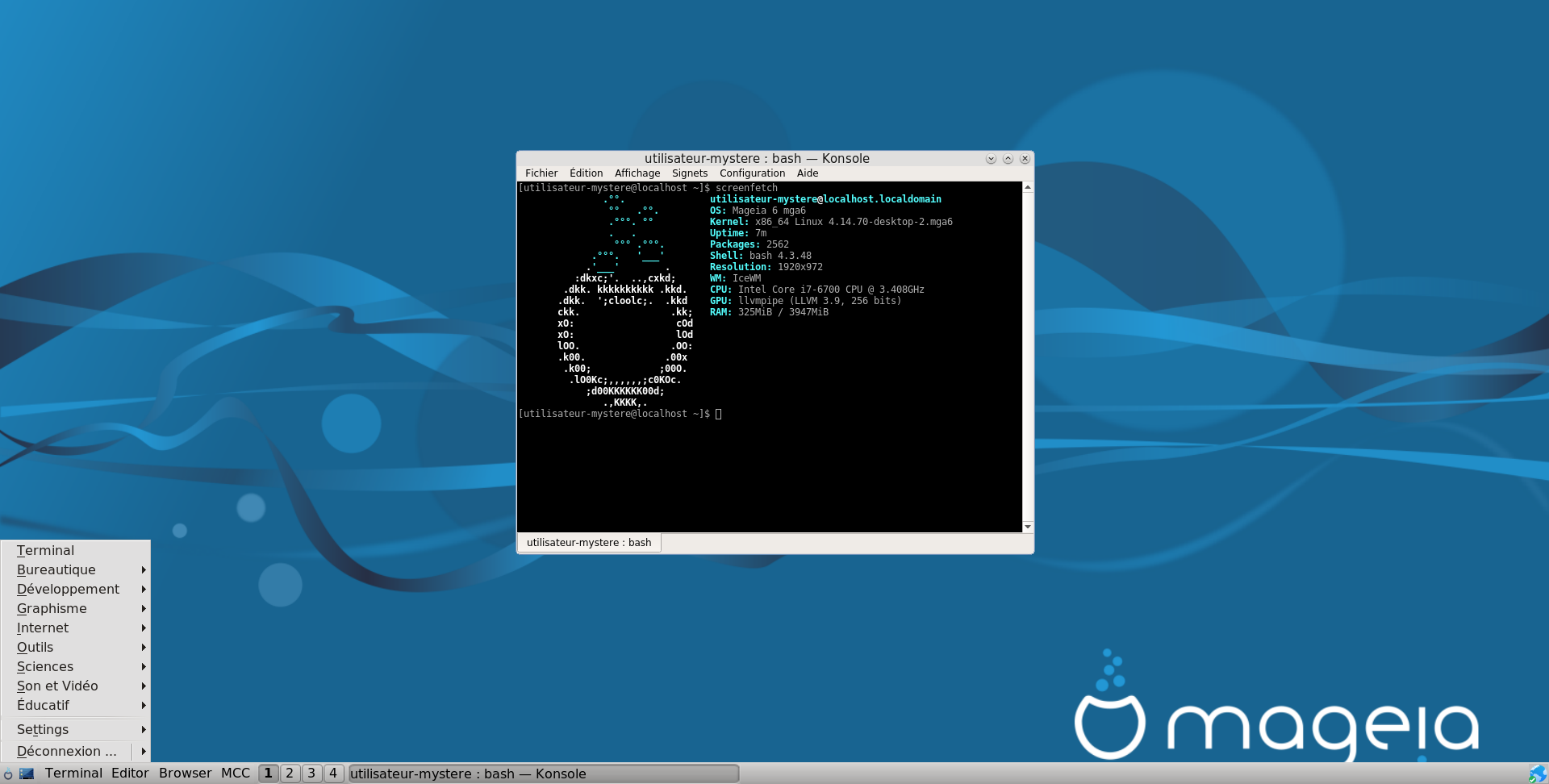Open the Édition menu in Konsole
Viewport: 1549px width, 784px height.
pyautogui.click(x=586, y=173)
